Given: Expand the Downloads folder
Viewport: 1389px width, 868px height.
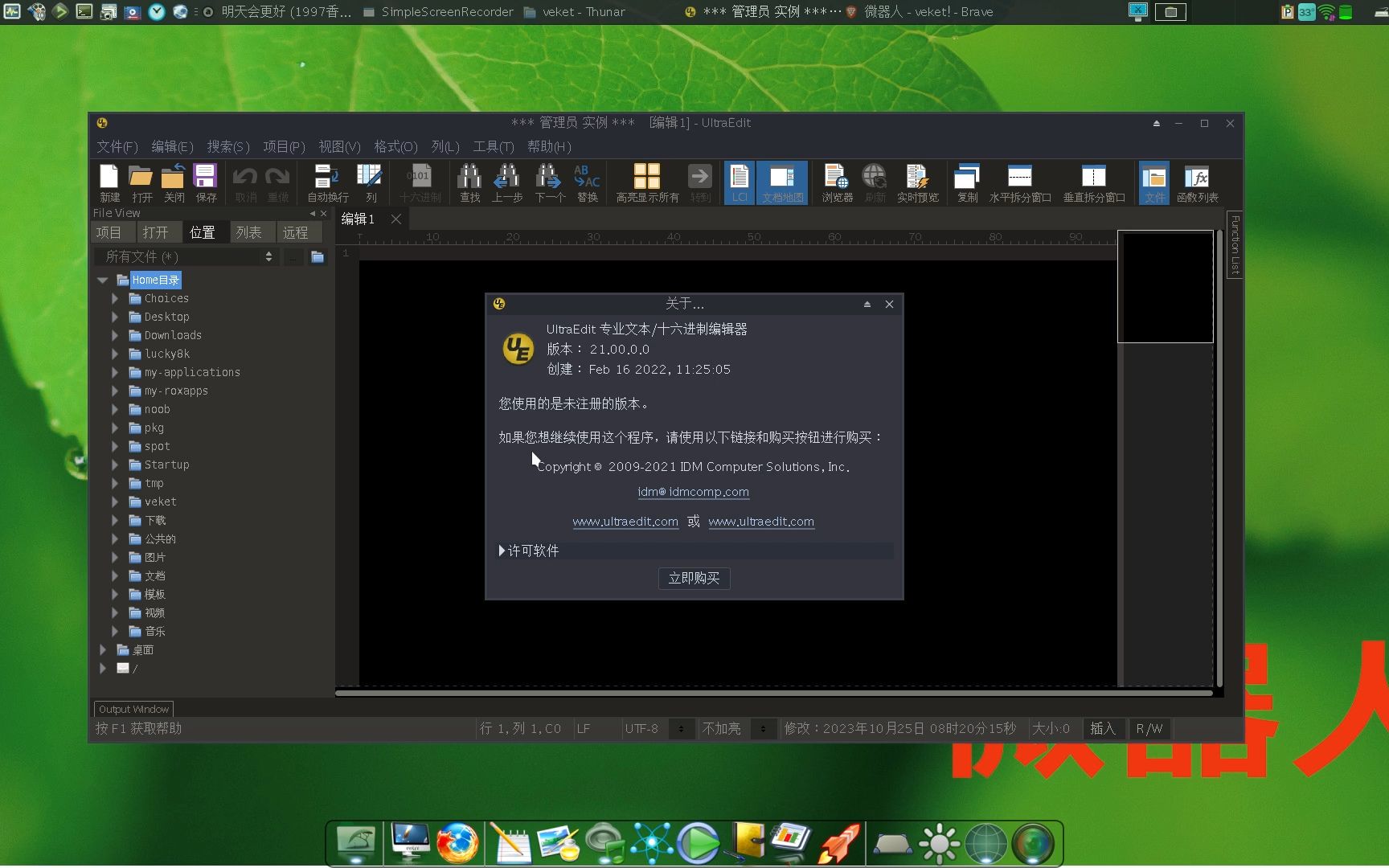Looking at the screenshot, I should pos(115,335).
